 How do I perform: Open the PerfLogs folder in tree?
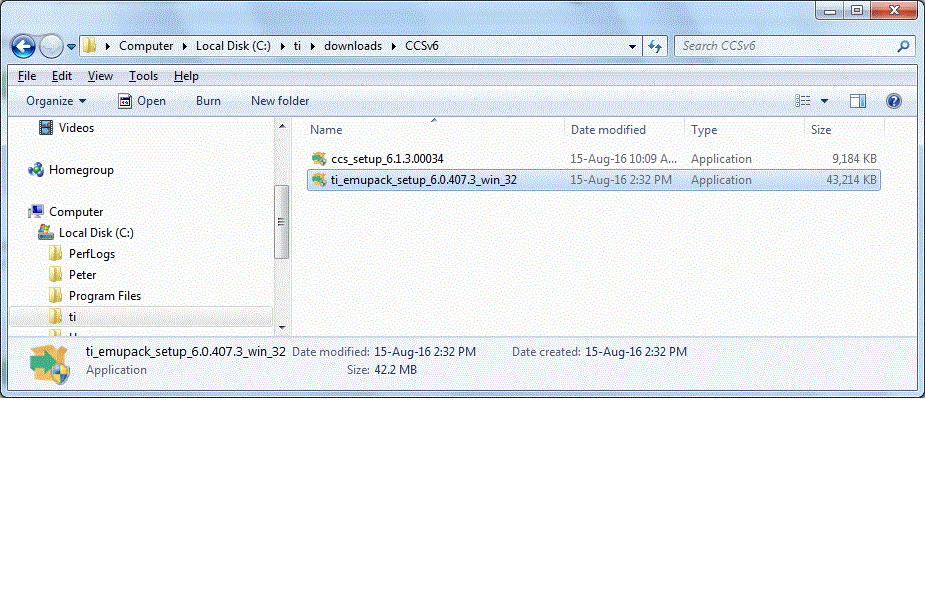click(x=91, y=254)
